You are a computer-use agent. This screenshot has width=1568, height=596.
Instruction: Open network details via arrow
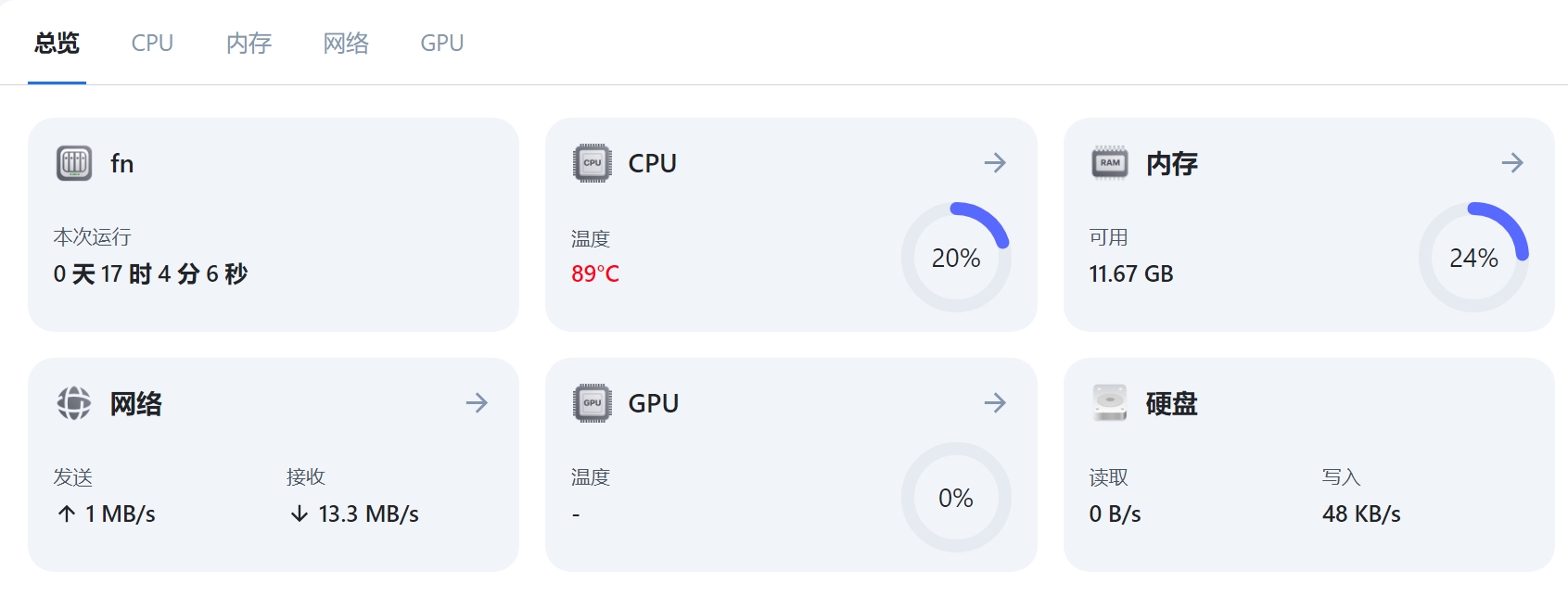pyautogui.click(x=477, y=402)
